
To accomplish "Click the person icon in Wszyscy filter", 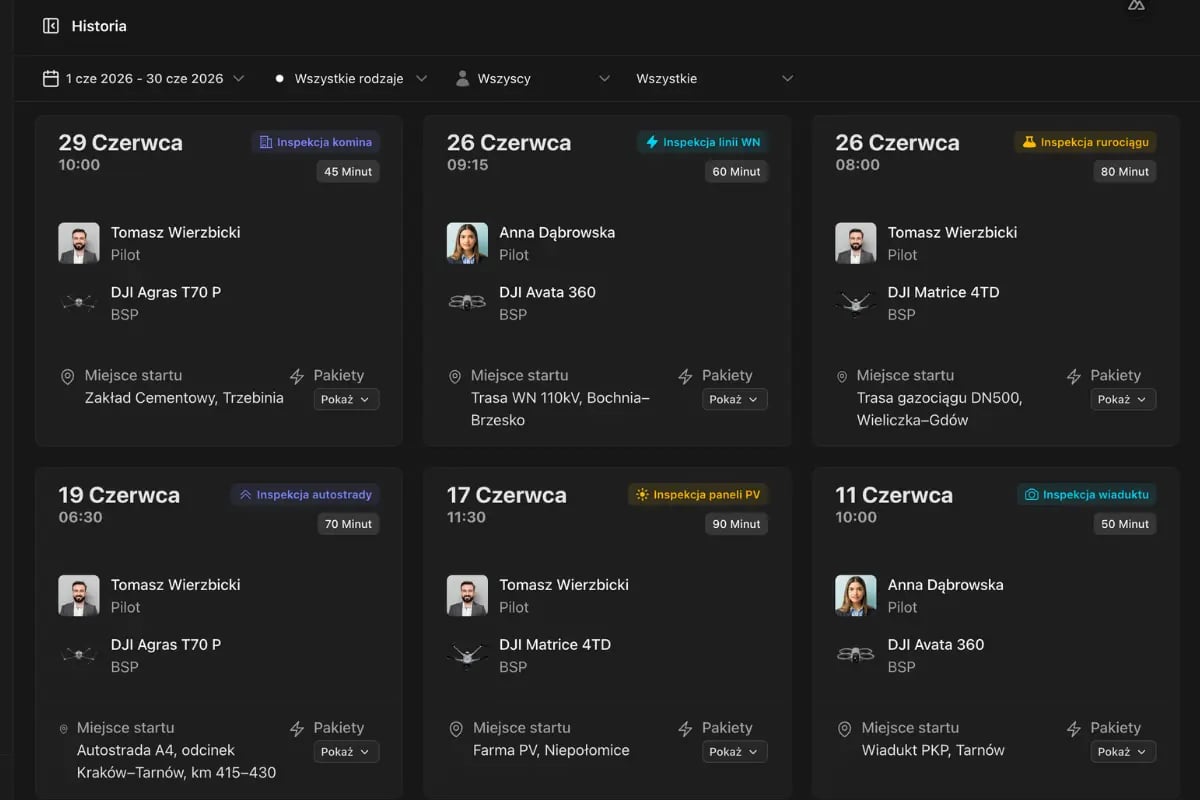I will 462,78.
